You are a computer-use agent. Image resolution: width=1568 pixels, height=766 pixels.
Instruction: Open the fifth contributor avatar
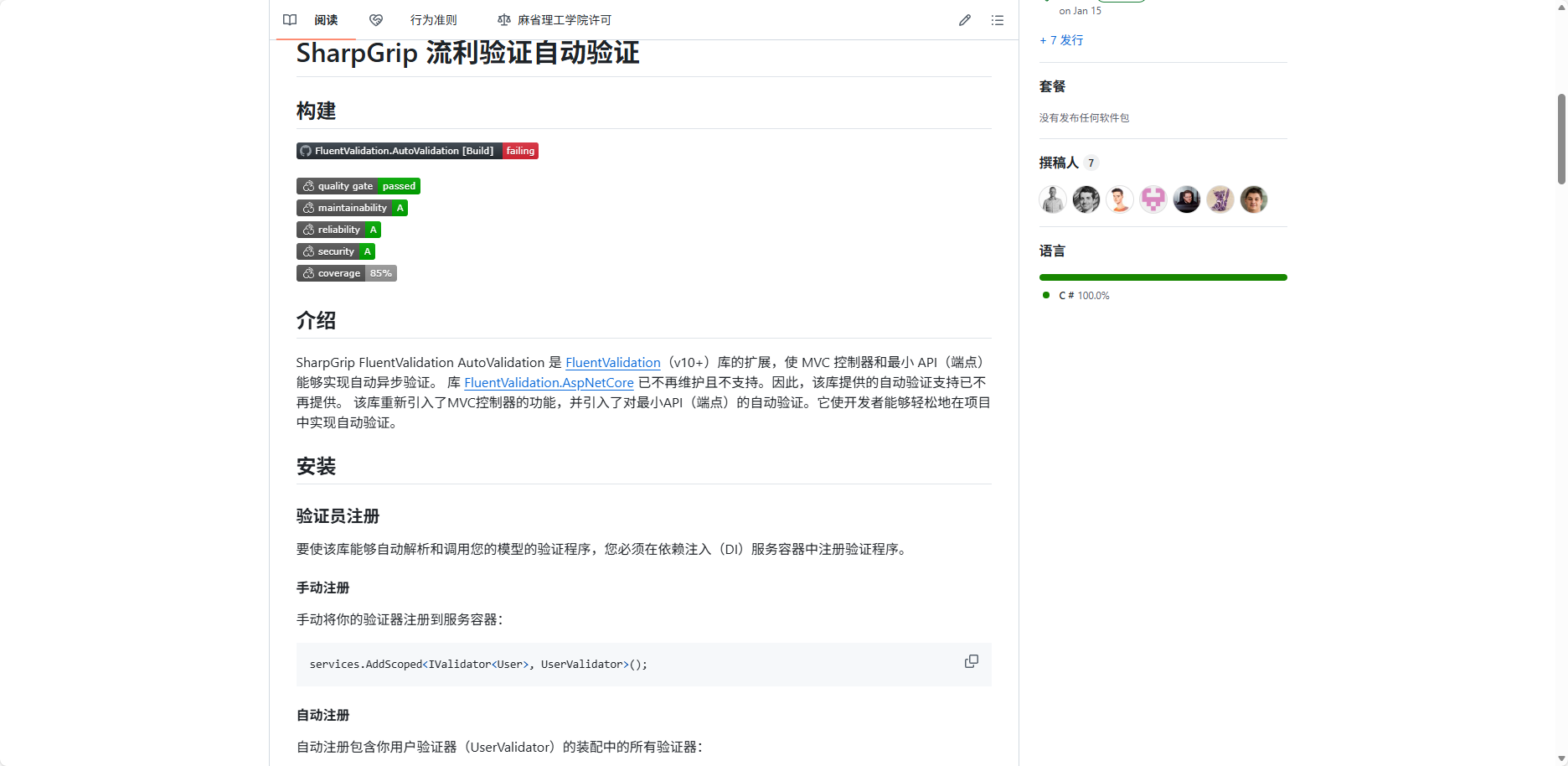[x=1187, y=199]
